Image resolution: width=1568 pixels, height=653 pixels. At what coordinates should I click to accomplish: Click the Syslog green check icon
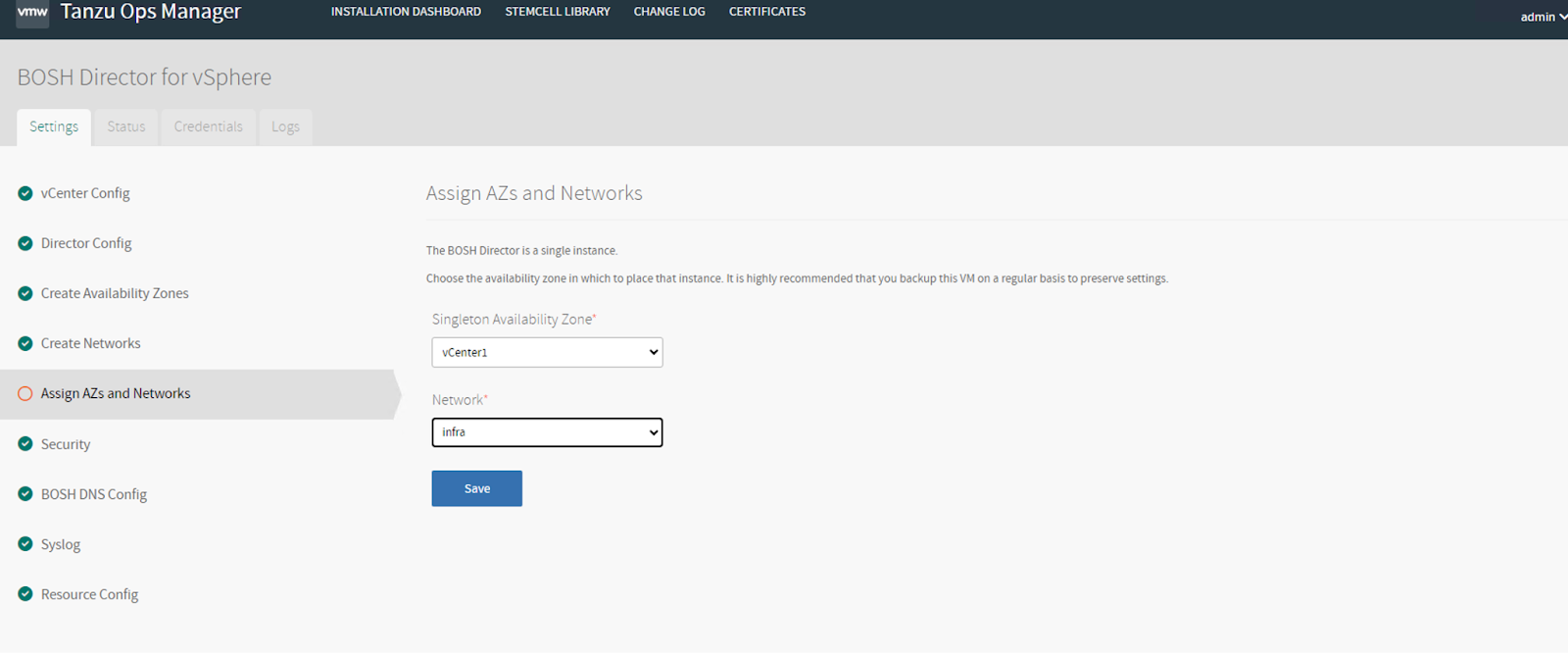[25, 544]
